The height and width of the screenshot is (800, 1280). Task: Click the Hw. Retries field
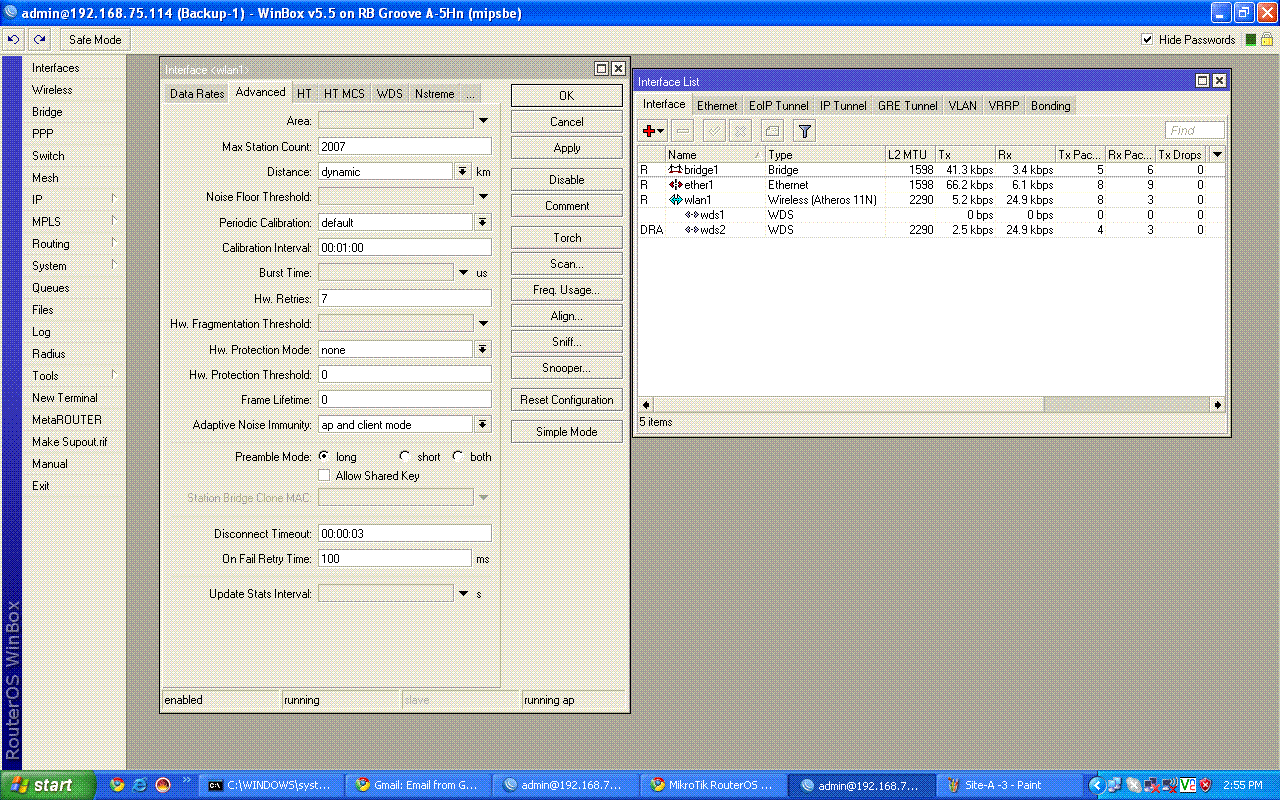click(404, 298)
